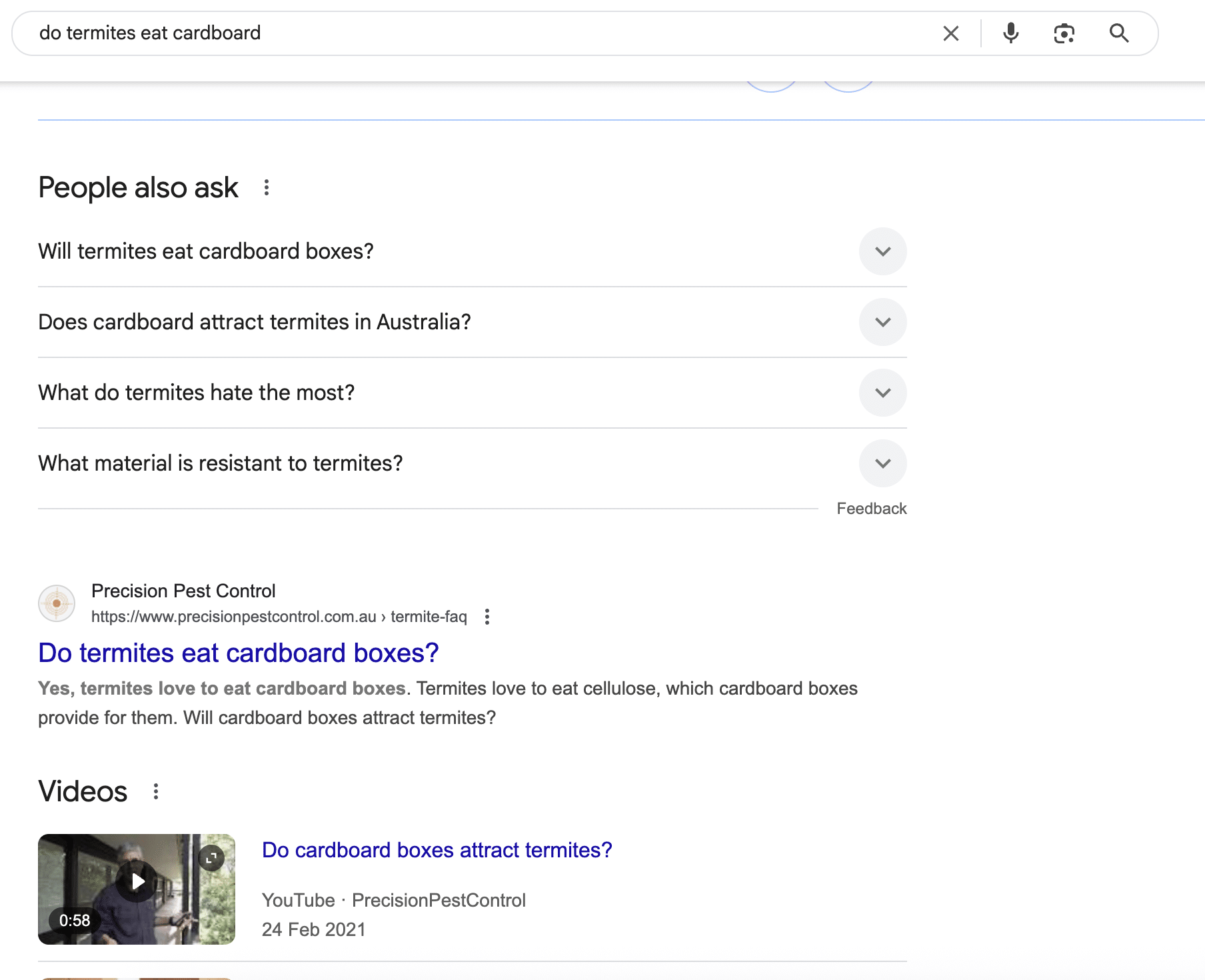Screen dimensions: 1205x980
Task: Click into the search input field
Action: [x=467, y=33]
